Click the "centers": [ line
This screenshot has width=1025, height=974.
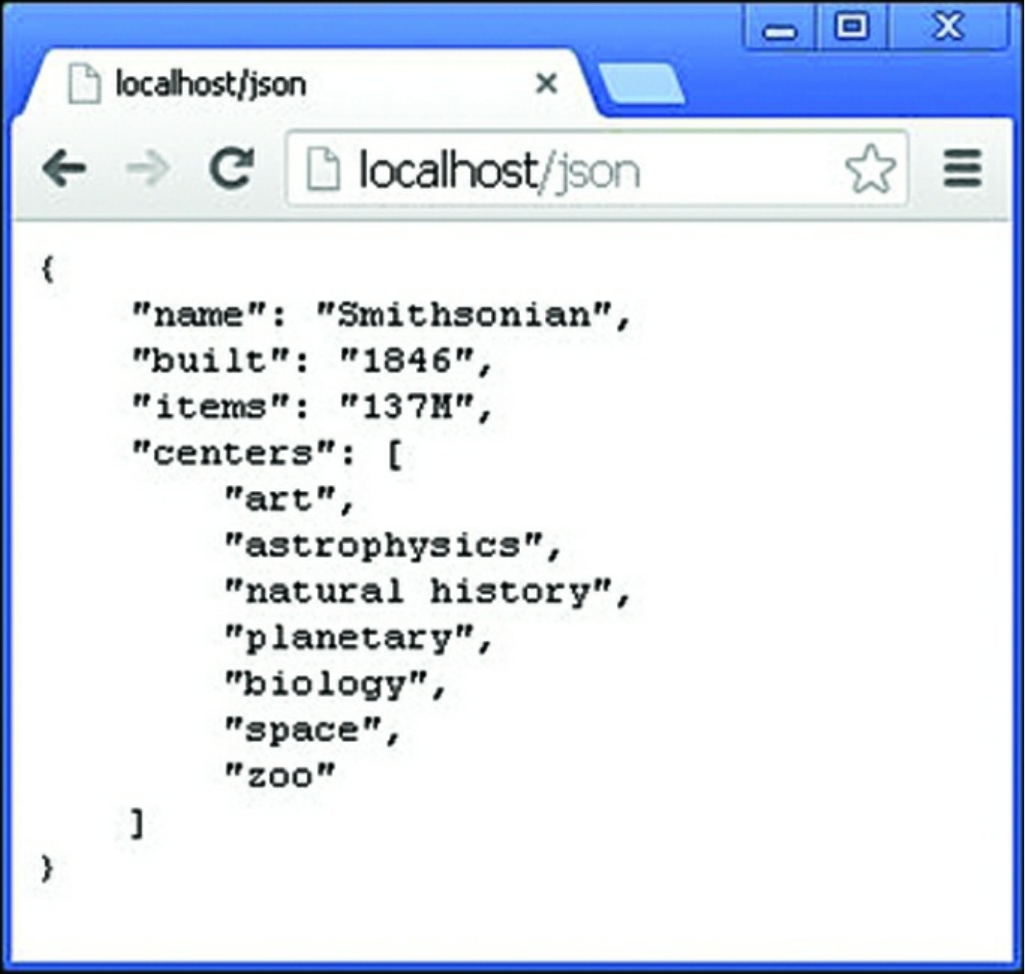point(267,454)
